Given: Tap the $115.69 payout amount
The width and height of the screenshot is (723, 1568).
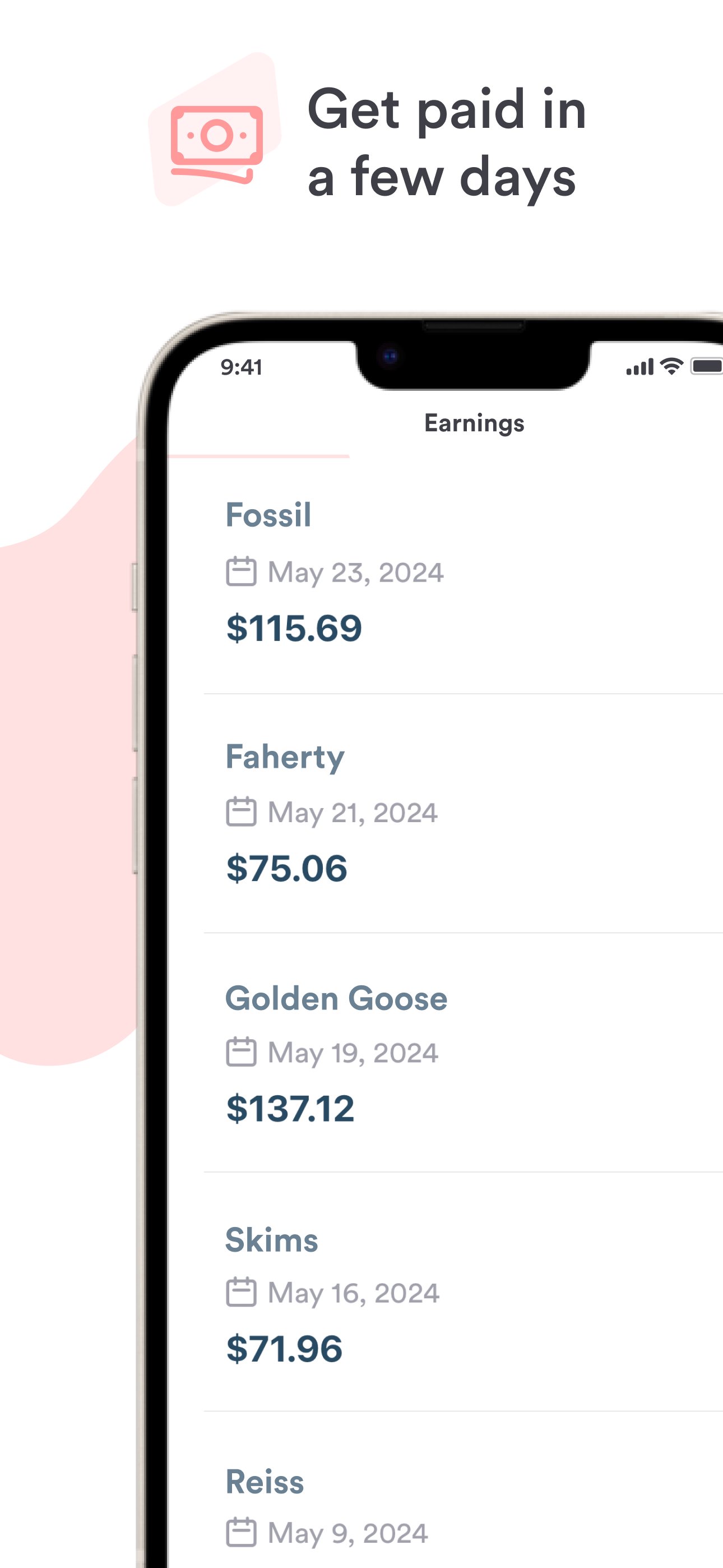Looking at the screenshot, I should click(x=294, y=628).
